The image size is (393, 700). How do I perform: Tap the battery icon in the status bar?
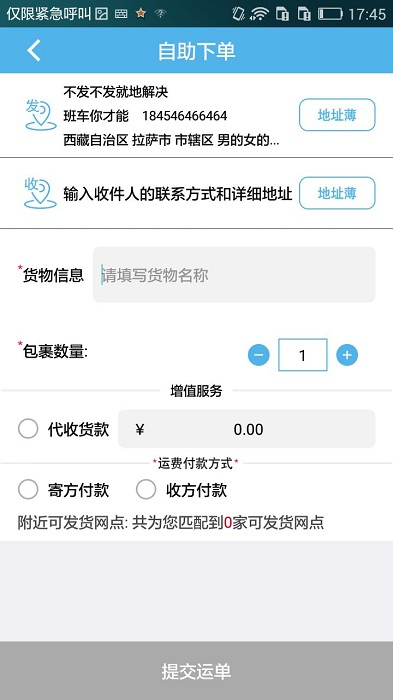330,14
